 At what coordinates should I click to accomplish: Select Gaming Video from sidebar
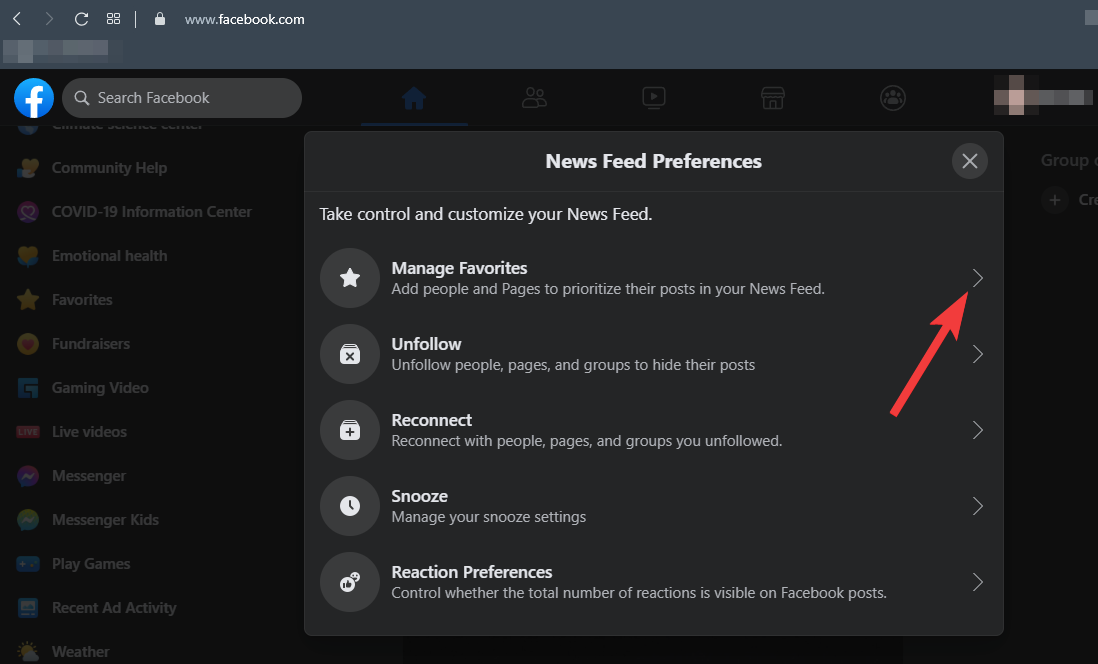coord(99,388)
